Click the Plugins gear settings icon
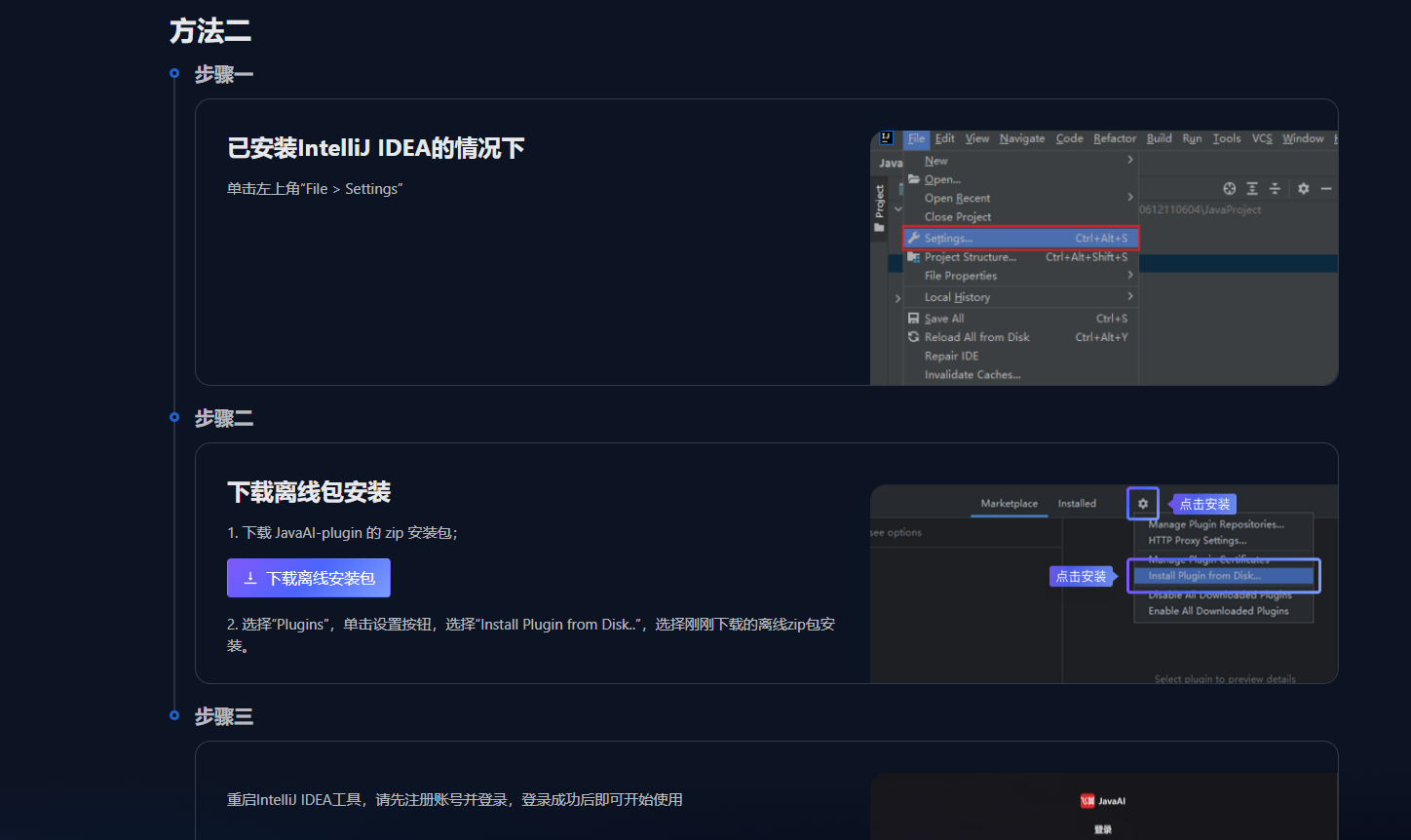 pyautogui.click(x=1143, y=504)
